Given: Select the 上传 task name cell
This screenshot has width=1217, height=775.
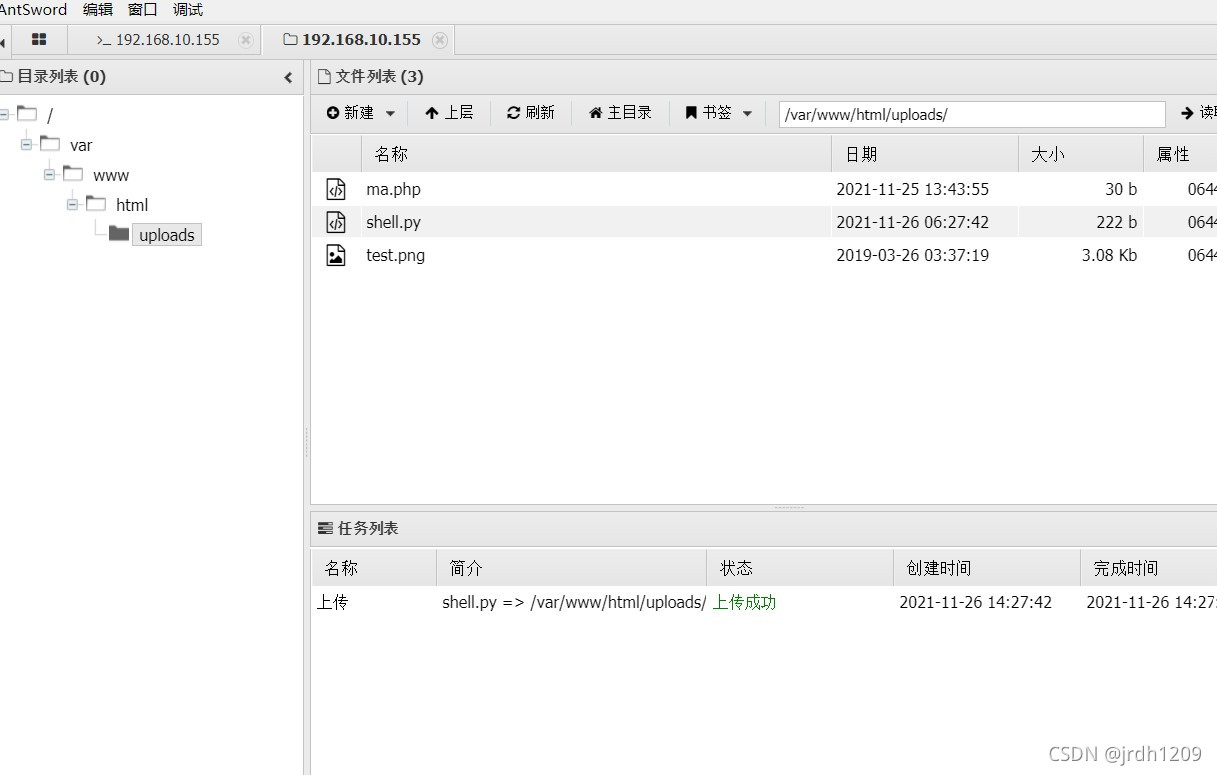Looking at the screenshot, I should (x=333, y=602).
